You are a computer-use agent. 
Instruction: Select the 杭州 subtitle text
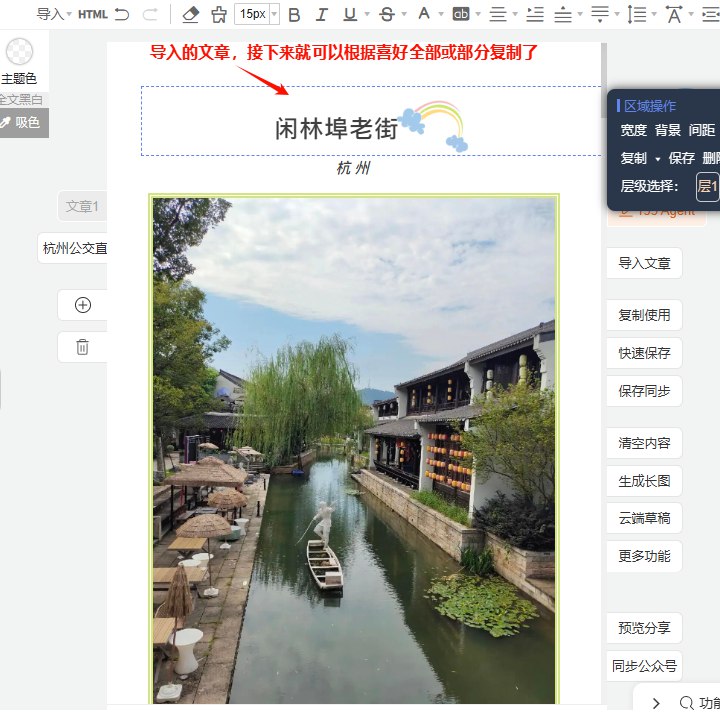pyautogui.click(x=353, y=168)
